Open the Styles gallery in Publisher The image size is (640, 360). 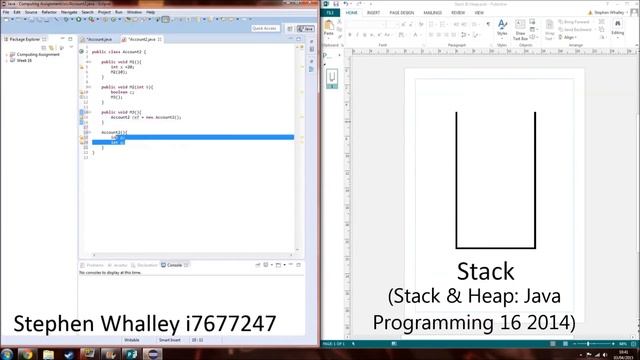[x=502, y=28]
